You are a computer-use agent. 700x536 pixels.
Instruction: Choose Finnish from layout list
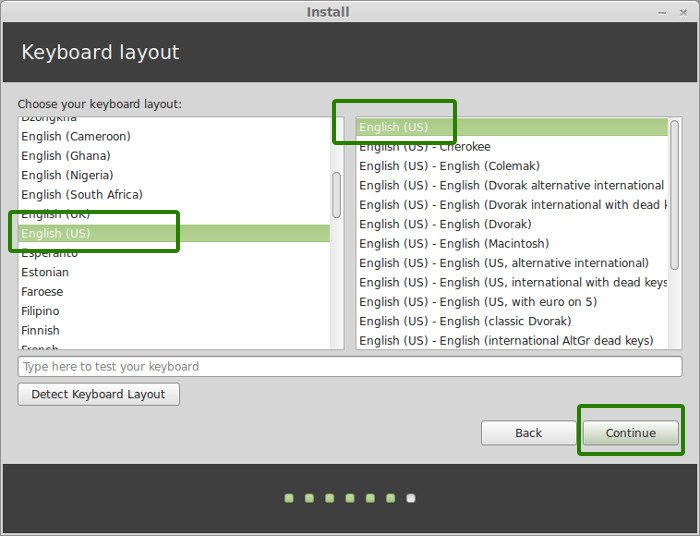click(x=40, y=330)
